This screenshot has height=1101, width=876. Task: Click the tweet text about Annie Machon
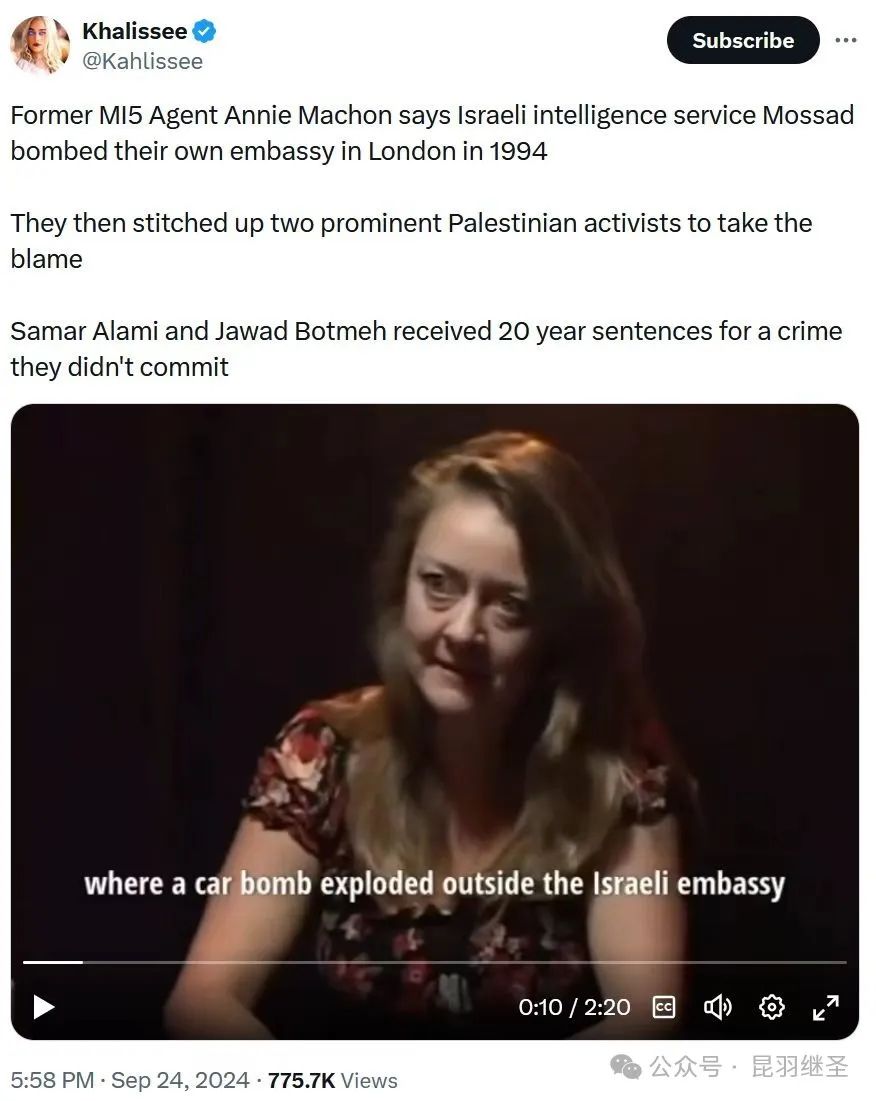tap(432, 133)
